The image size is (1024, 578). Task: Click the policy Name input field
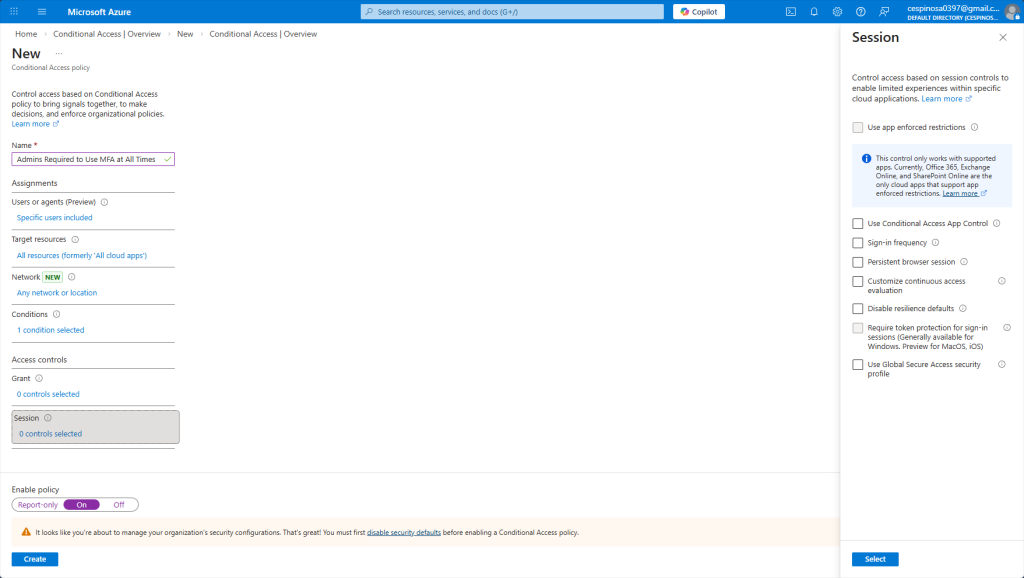tap(88, 159)
